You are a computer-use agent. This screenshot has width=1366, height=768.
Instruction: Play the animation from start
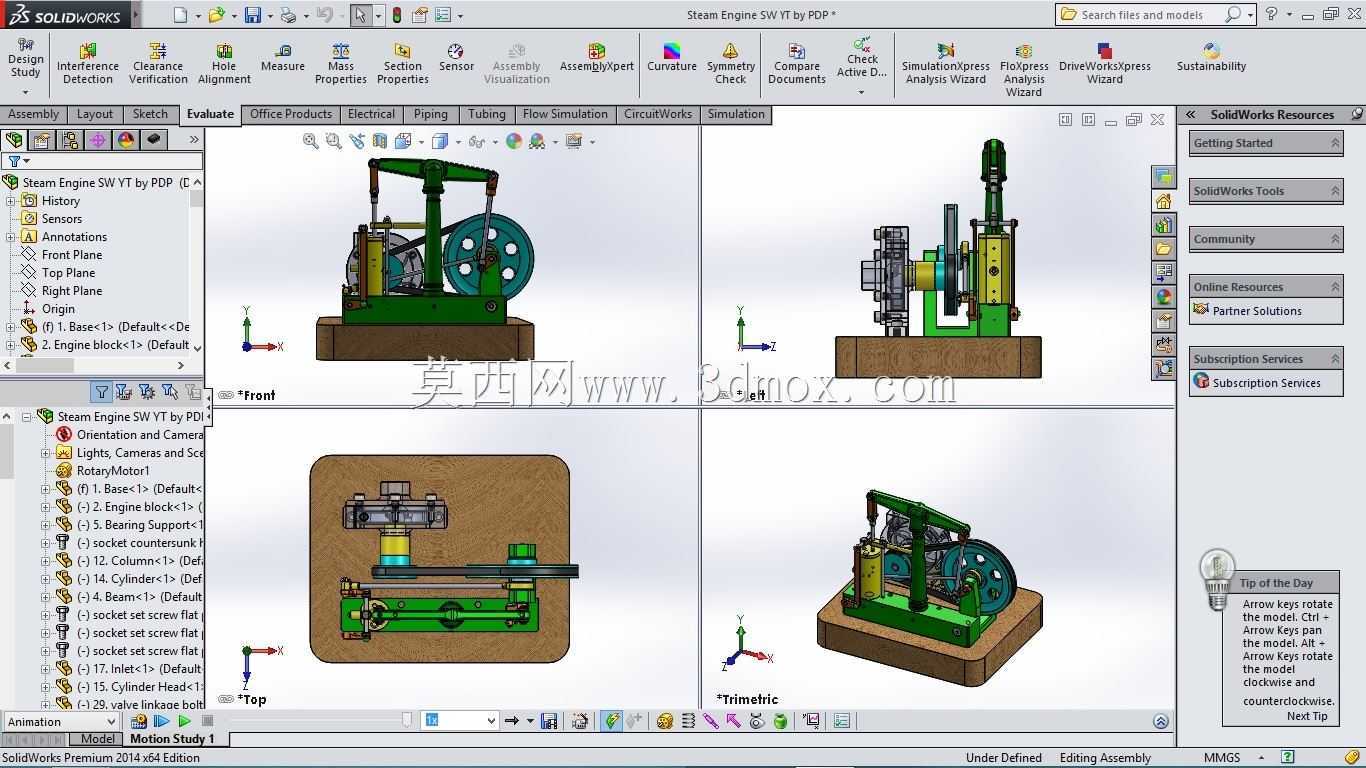coord(161,721)
